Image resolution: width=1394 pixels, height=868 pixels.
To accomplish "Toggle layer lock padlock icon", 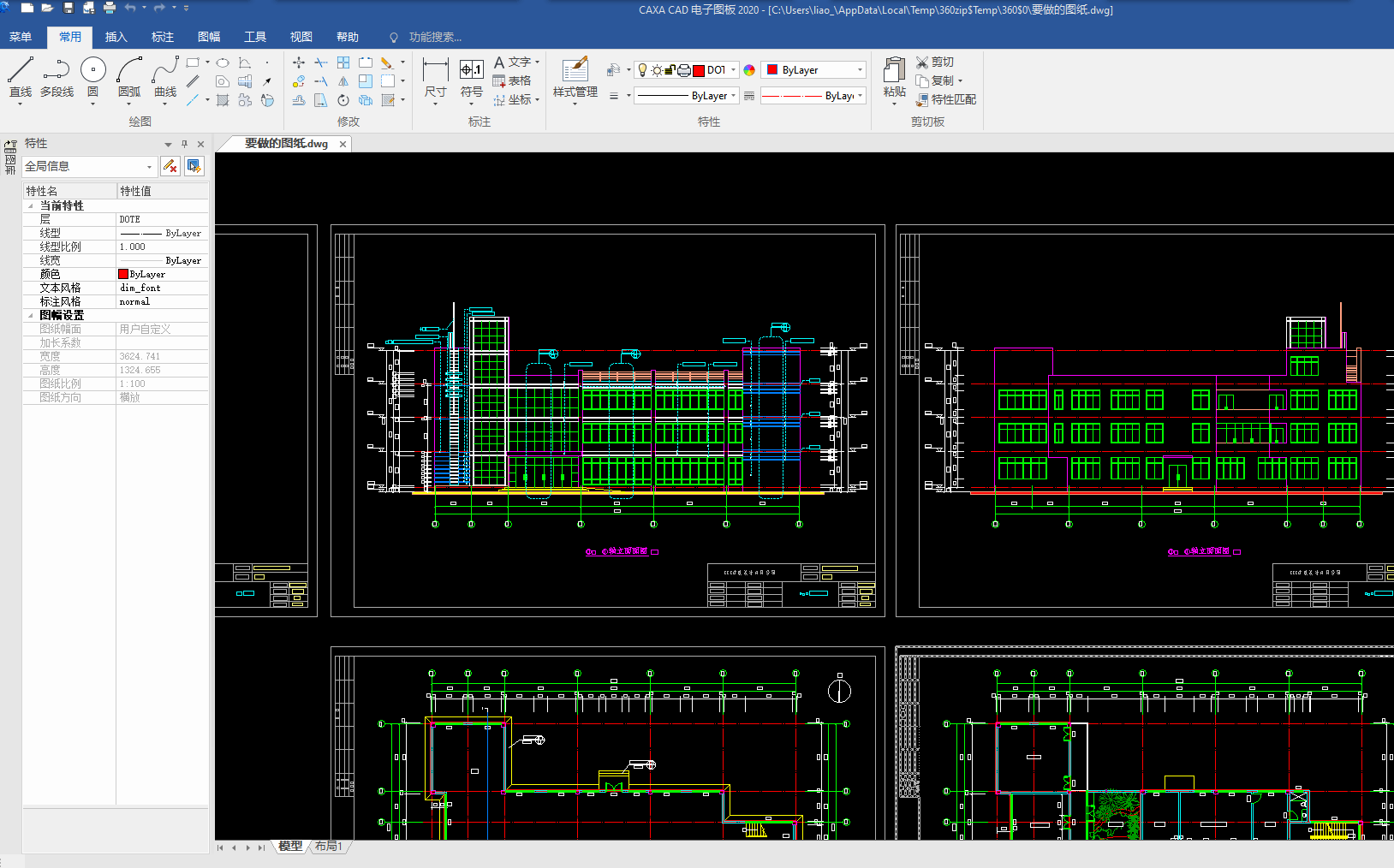I will tap(670, 70).
